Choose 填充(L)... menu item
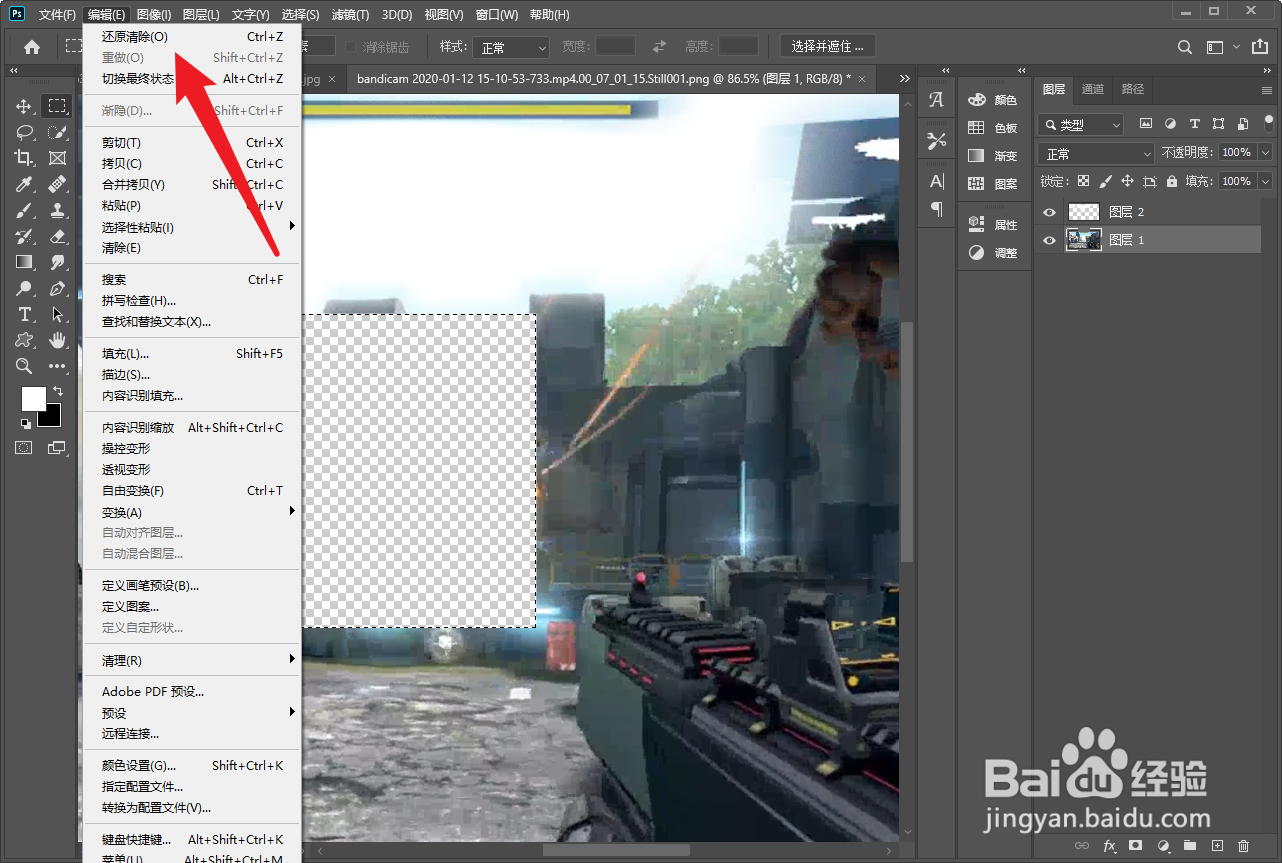Screen dimensions: 1282x863 point(192,353)
